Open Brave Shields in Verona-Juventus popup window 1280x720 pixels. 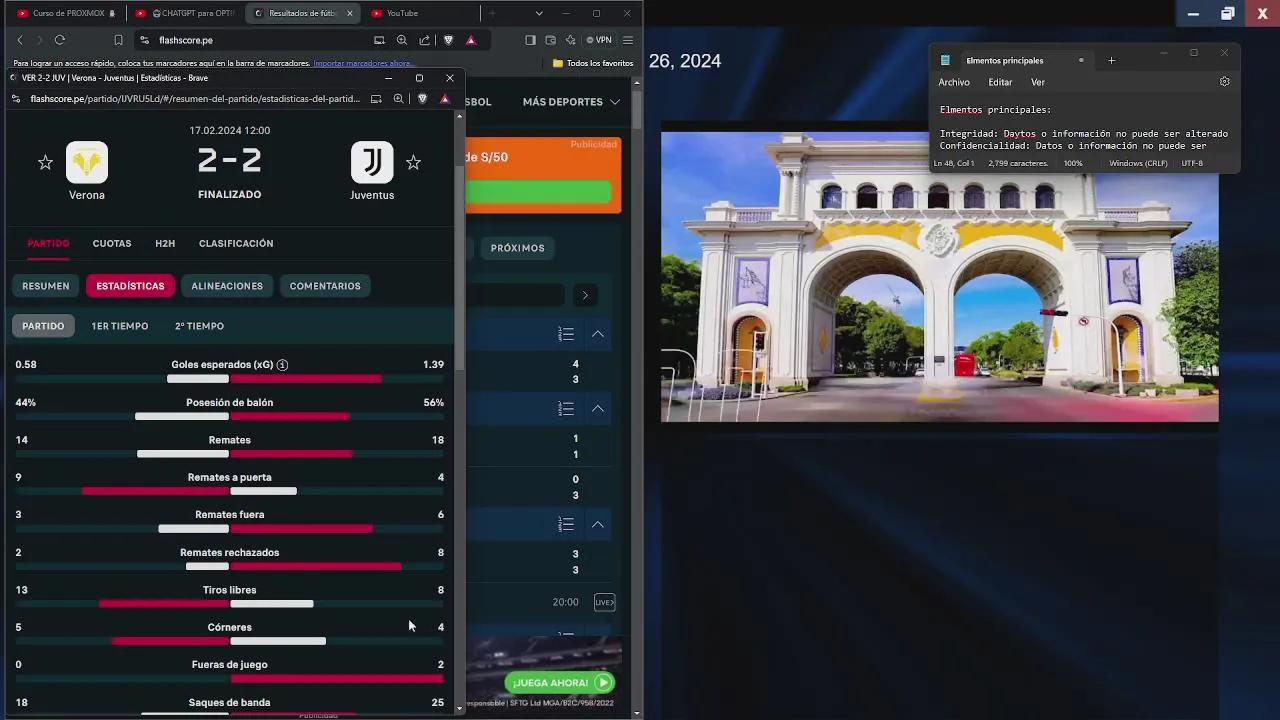tap(422, 99)
